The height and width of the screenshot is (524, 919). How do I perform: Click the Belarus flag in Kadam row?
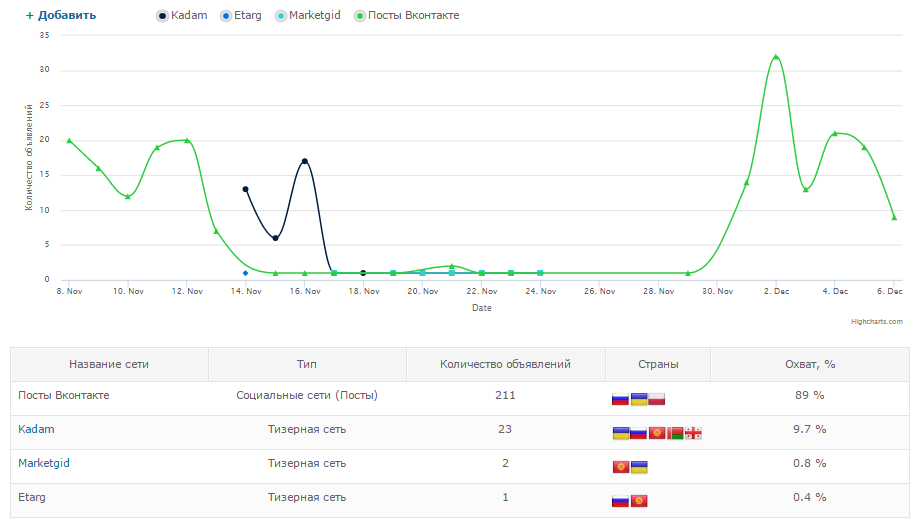point(675,434)
